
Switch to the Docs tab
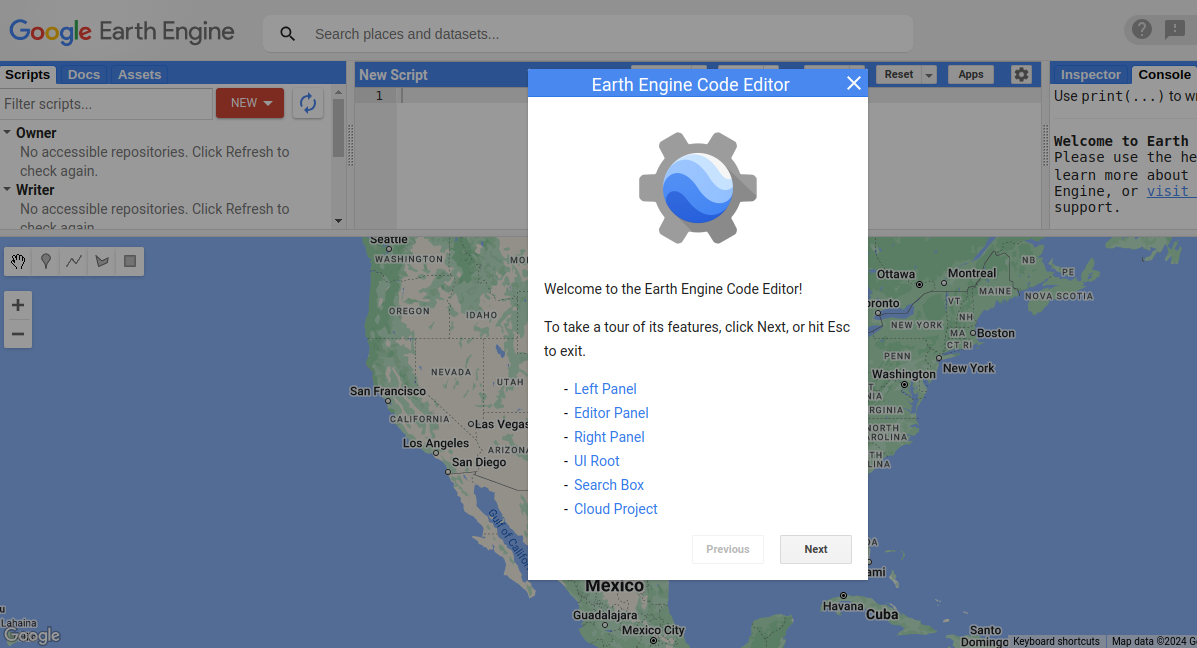(x=84, y=75)
